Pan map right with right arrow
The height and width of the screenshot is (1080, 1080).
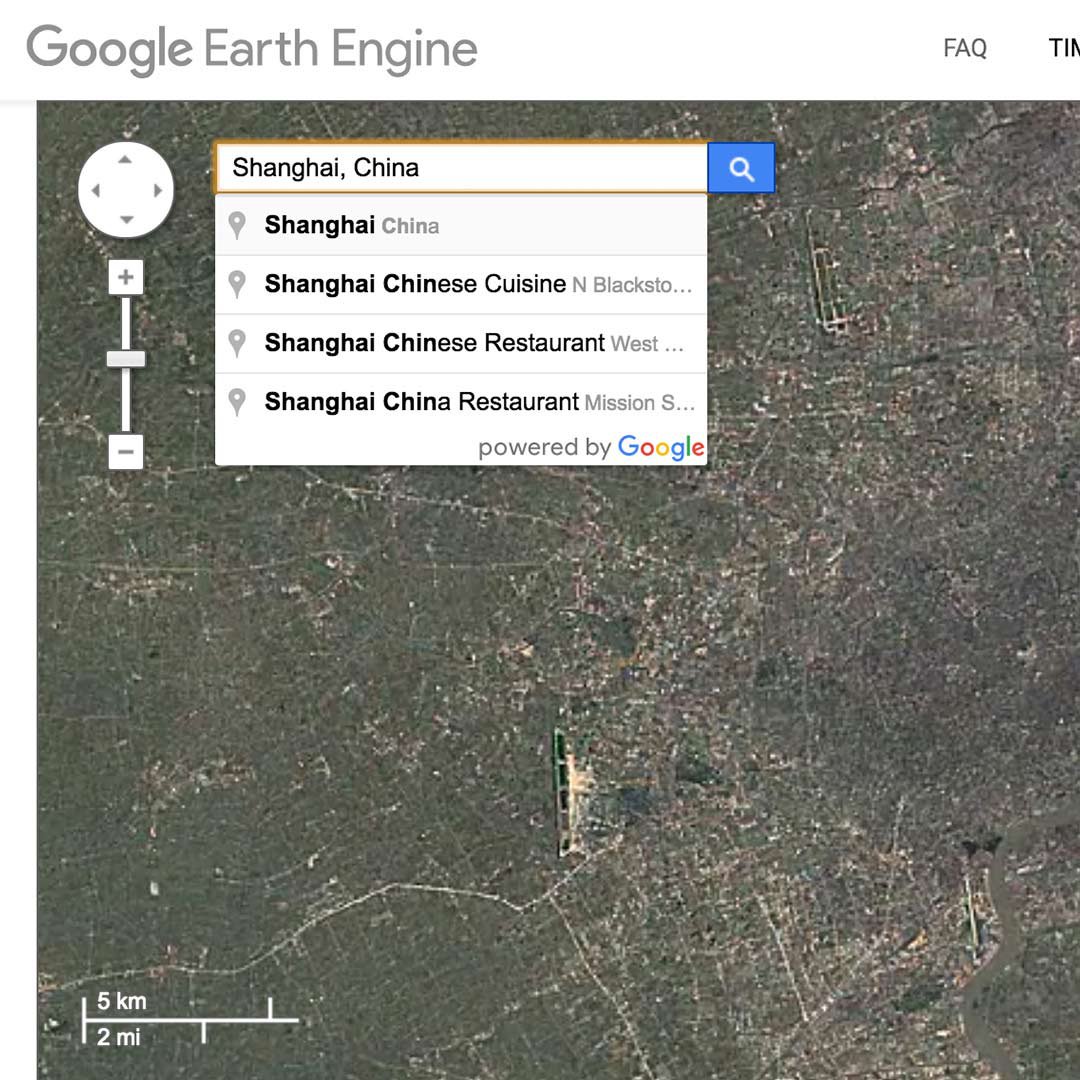158,190
